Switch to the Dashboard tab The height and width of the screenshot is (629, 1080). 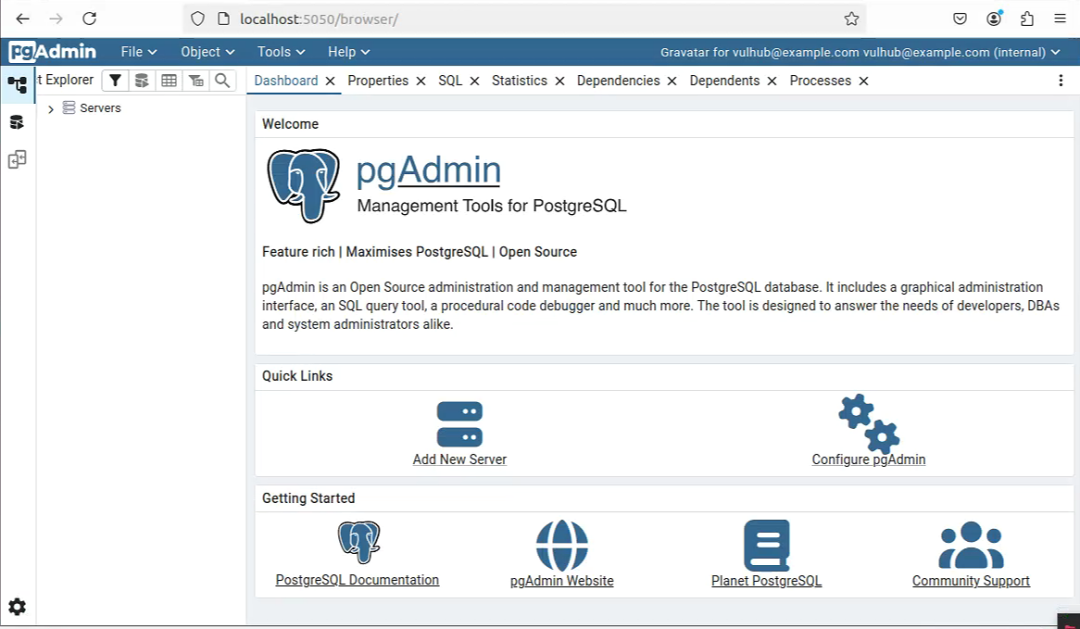click(286, 81)
